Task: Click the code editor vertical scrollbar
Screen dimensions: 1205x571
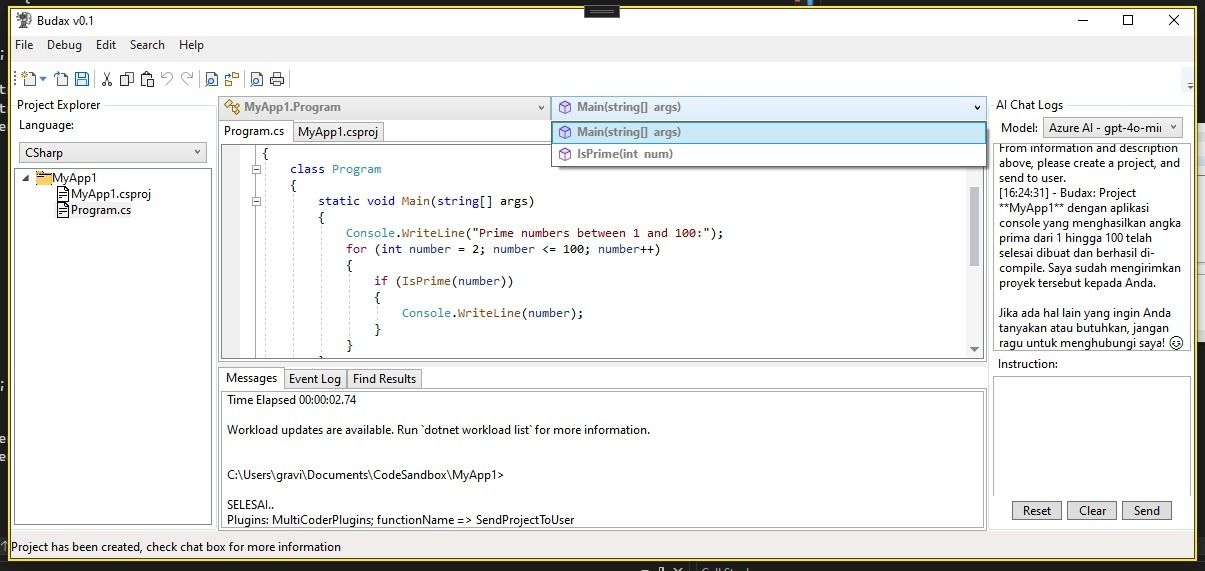Action: (x=975, y=227)
